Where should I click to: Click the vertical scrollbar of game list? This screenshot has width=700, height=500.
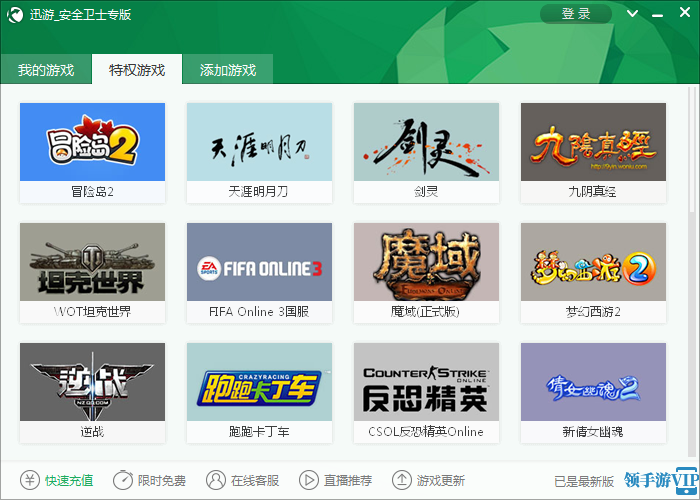coord(693,272)
